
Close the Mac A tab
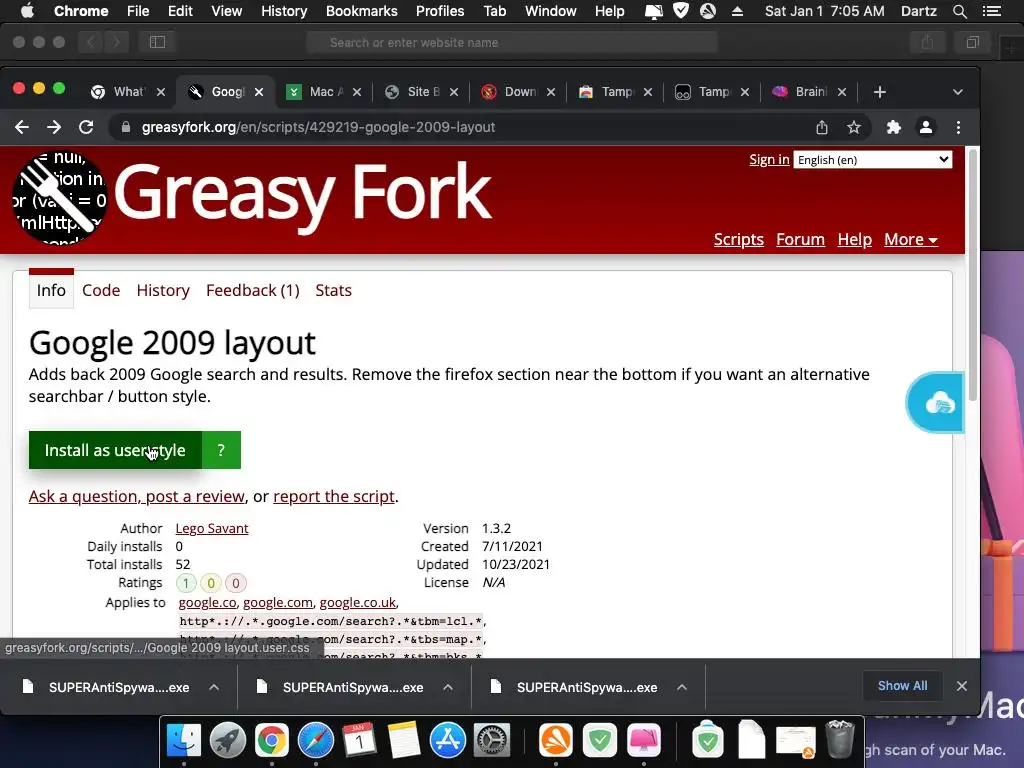pos(357,92)
